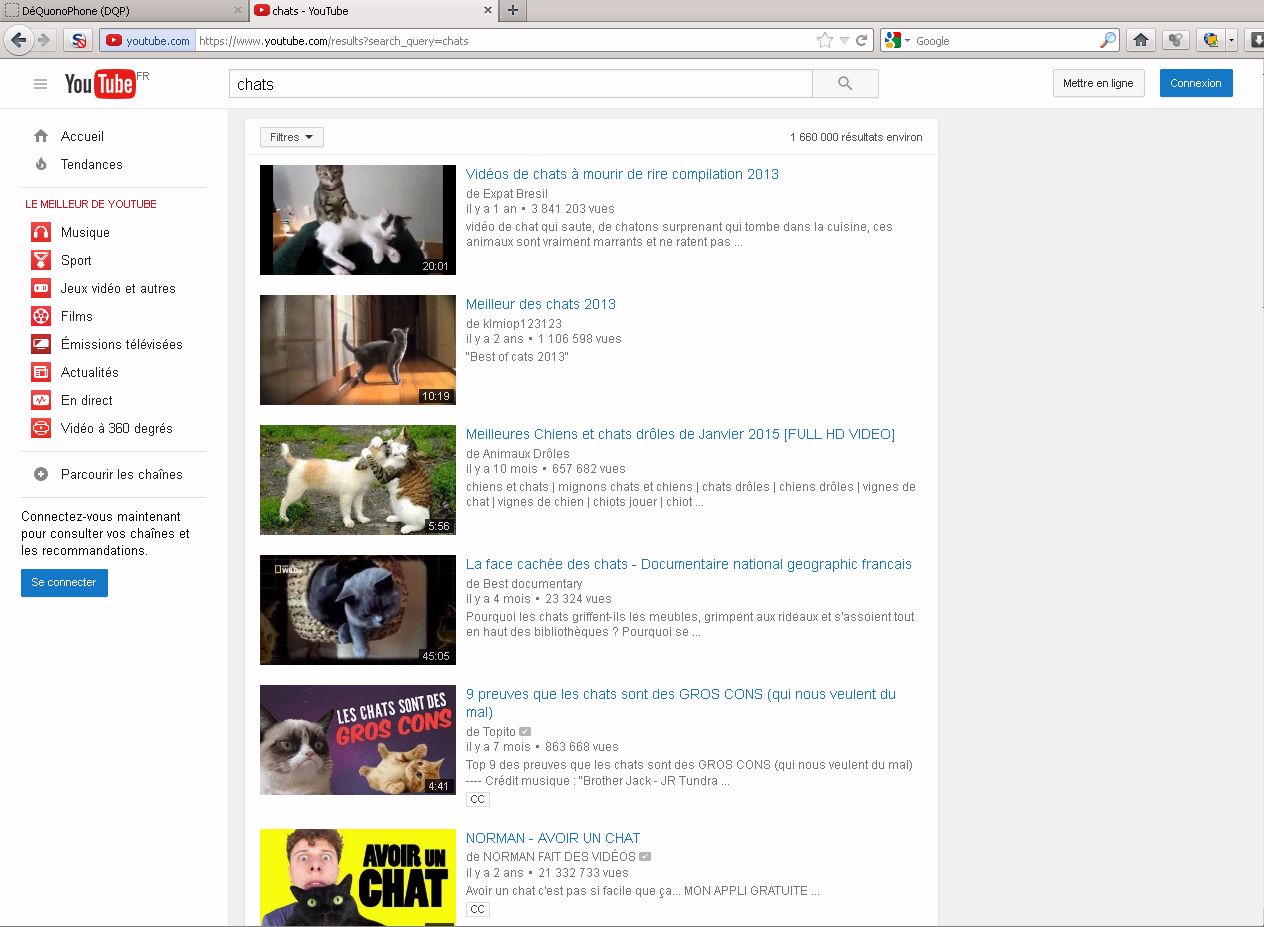
Task: Click the Actualités newspaper icon
Action: coord(41,372)
